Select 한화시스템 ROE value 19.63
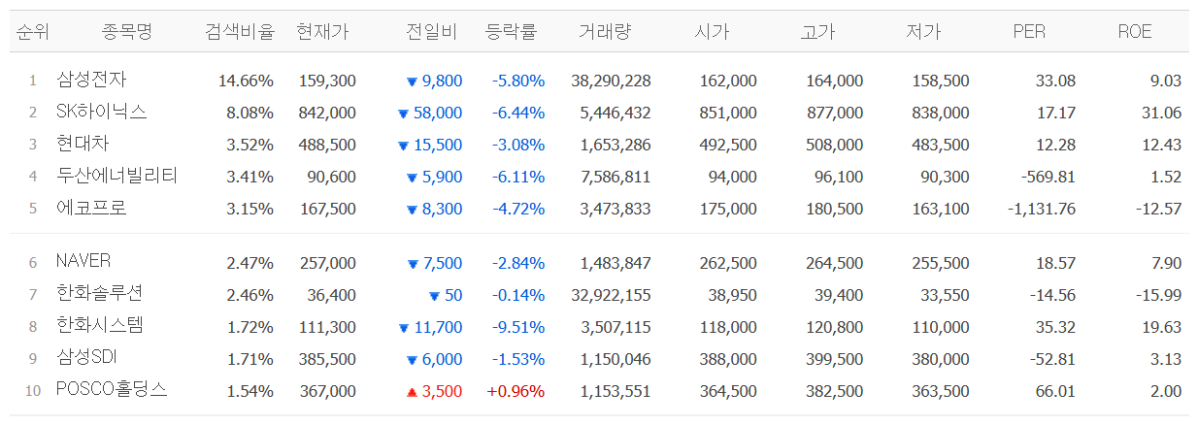 [1164, 327]
